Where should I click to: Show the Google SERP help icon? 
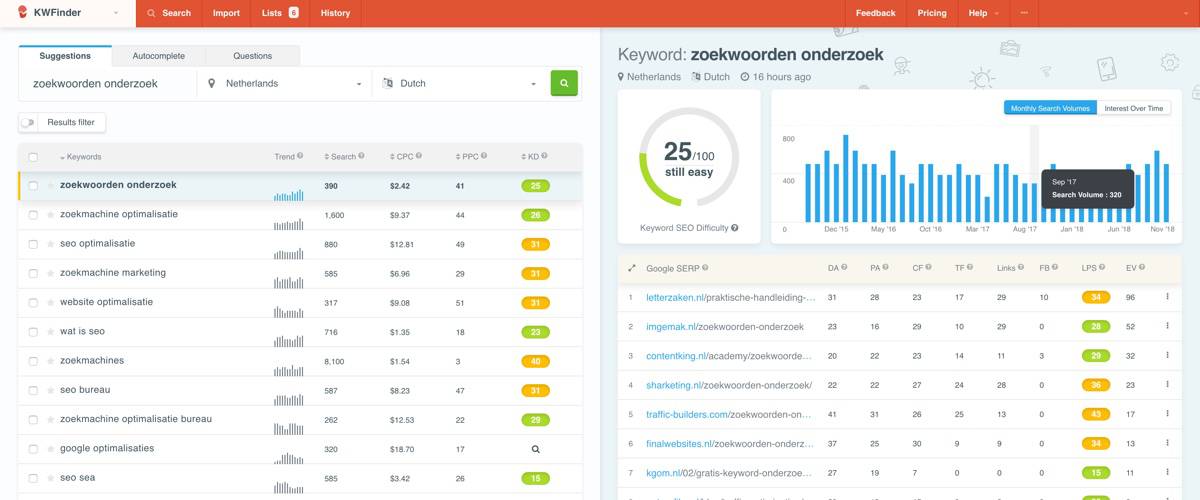click(x=705, y=268)
